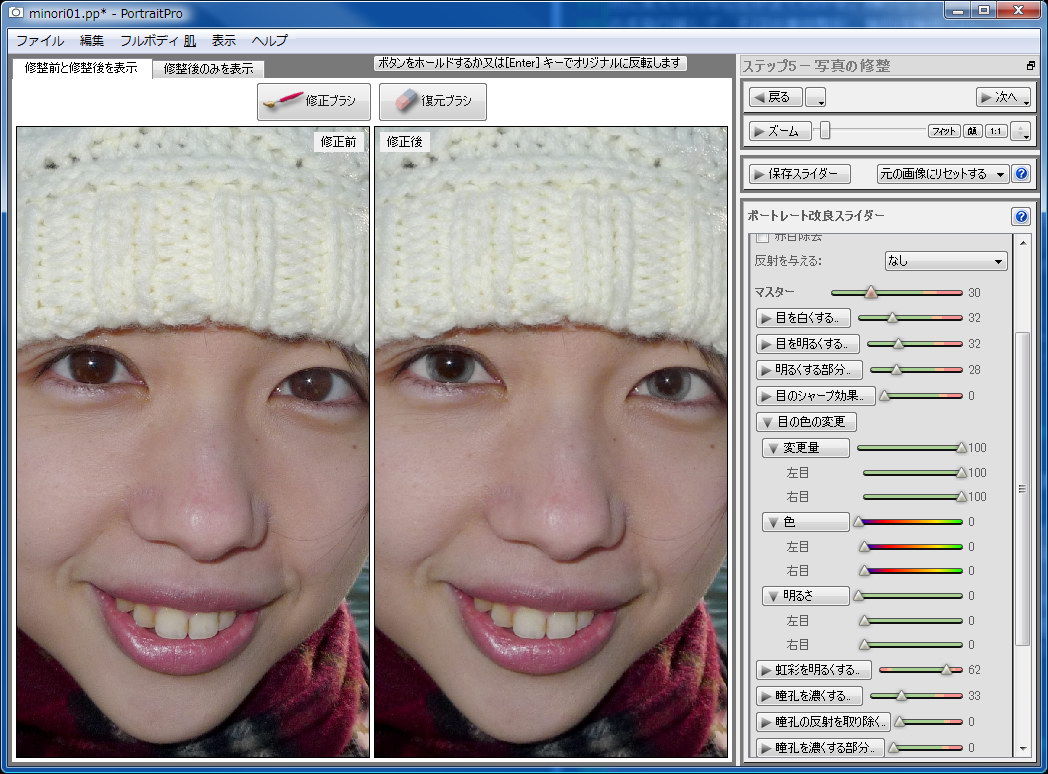Click the zoom slider track
Viewport: 1048px width, 774px height.
872,131
